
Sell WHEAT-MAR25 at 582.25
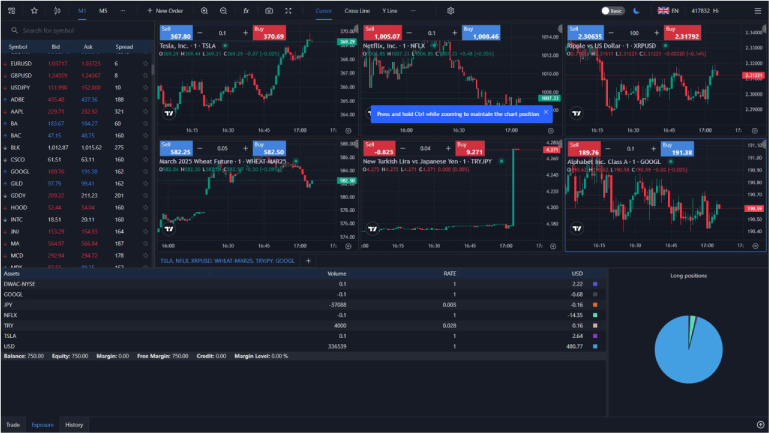click(176, 148)
